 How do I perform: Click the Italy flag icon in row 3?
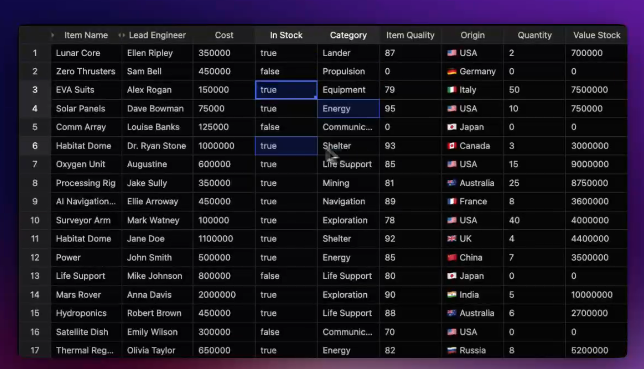click(452, 90)
